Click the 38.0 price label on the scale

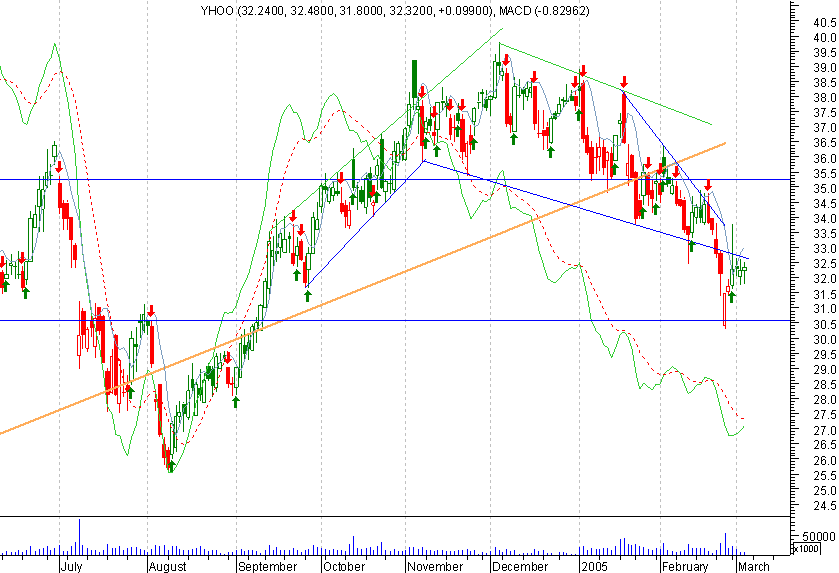tap(825, 98)
